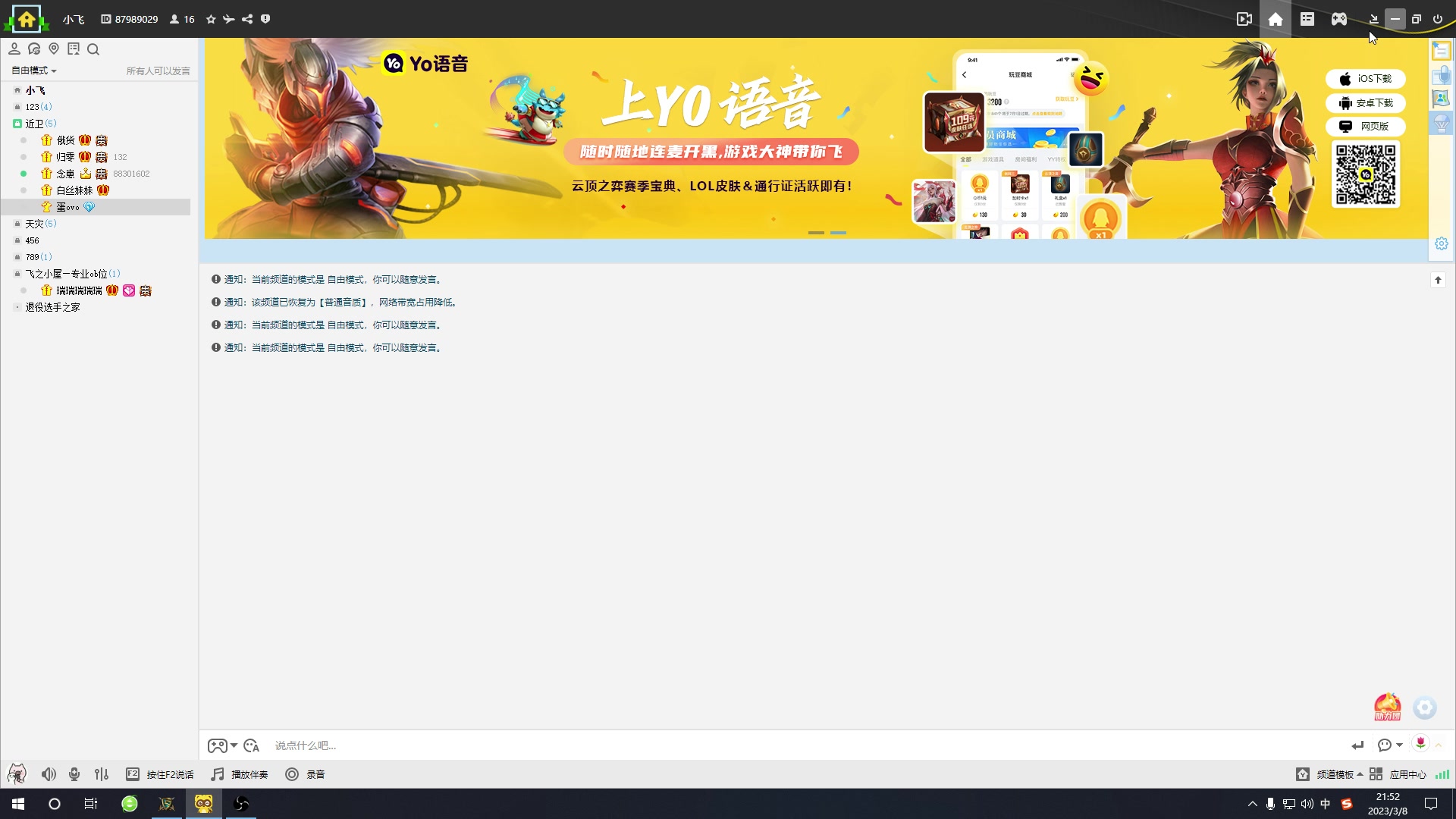Viewport: 1456px width, 819px height.
Task: Select root channel 小飞 in tree
Action: pyautogui.click(x=35, y=90)
